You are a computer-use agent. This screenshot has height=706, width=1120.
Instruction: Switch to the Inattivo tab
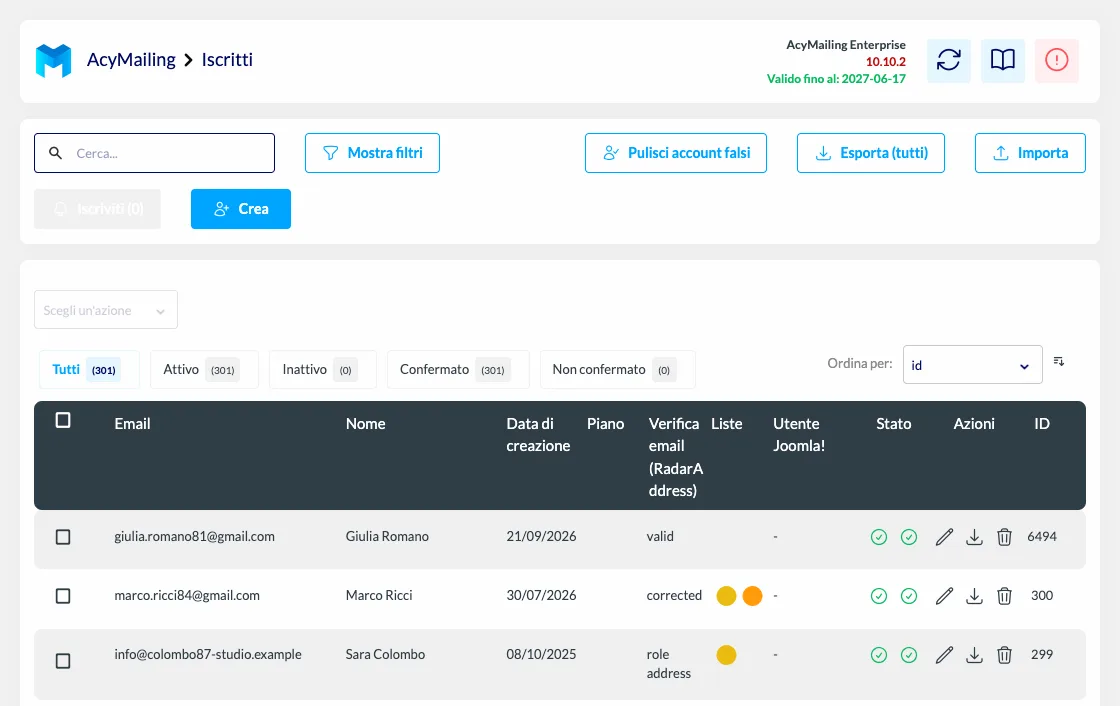click(x=322, y=369)
